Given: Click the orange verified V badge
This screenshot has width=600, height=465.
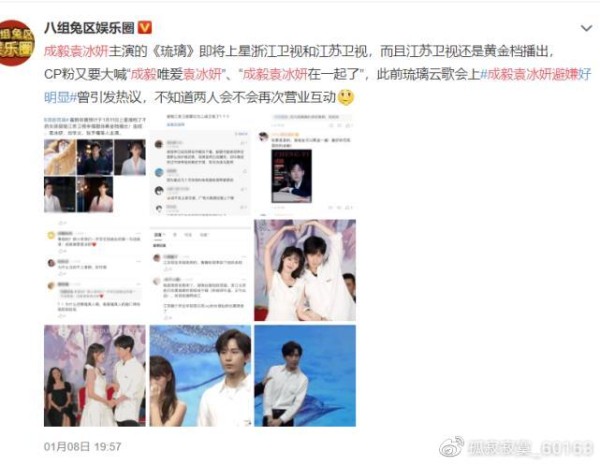Looking at the screenshot, I should (x=145, y=28).
